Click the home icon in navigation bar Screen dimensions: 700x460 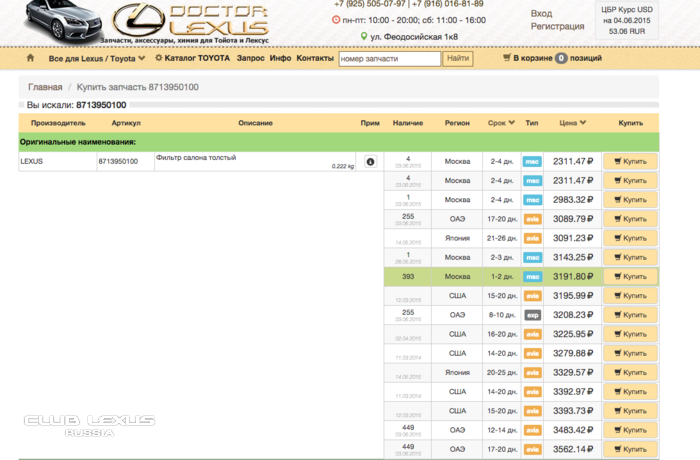tap(31, 59)
